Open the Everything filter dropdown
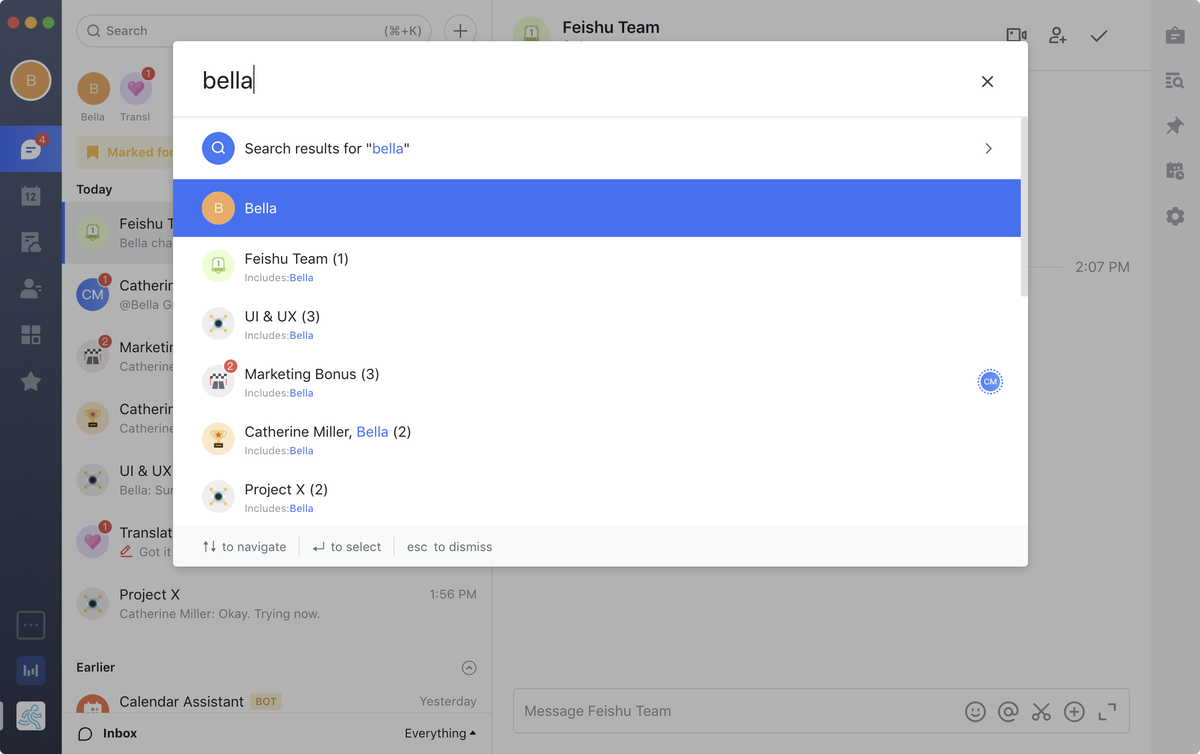1200x754 pixels. (x=440, y=733)
